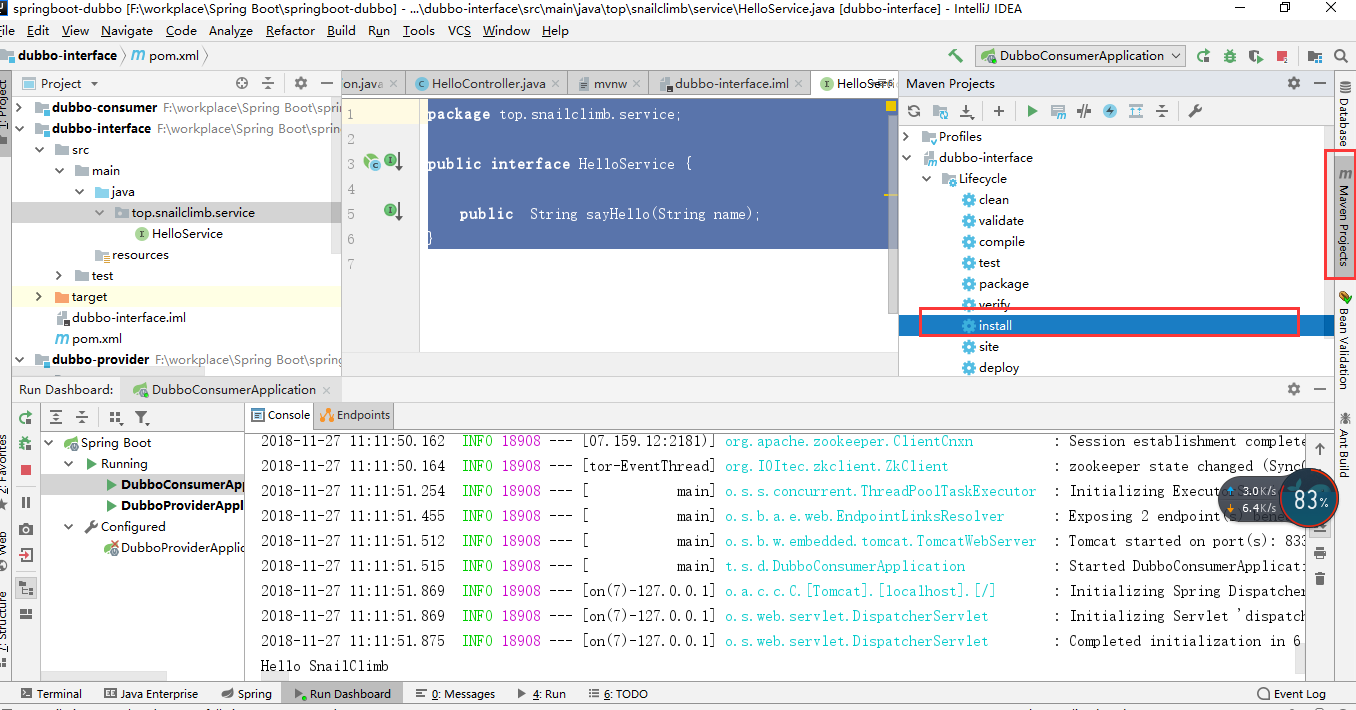Open the Run Dashboard group-by dropdown
Image resolution: width=1356 pixels, height=710 pixels.
tap(116, 418)
